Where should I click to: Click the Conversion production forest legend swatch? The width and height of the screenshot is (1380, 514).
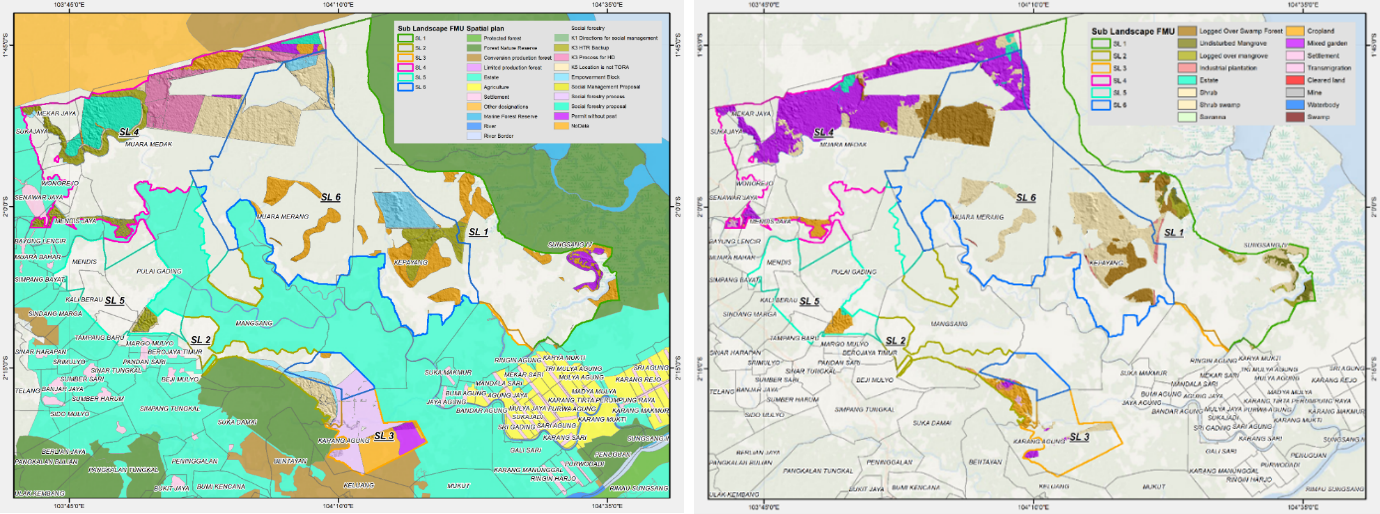click(474, 58)
